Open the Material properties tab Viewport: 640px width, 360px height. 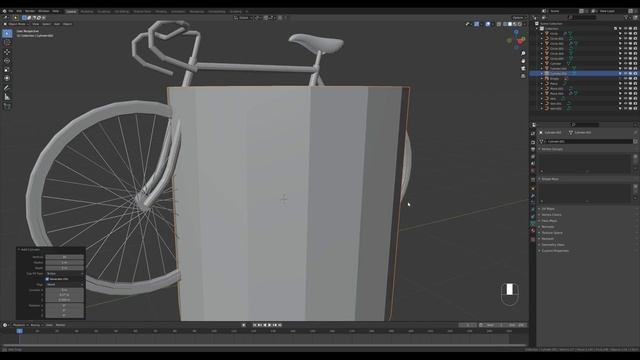(x=533, y=231)
